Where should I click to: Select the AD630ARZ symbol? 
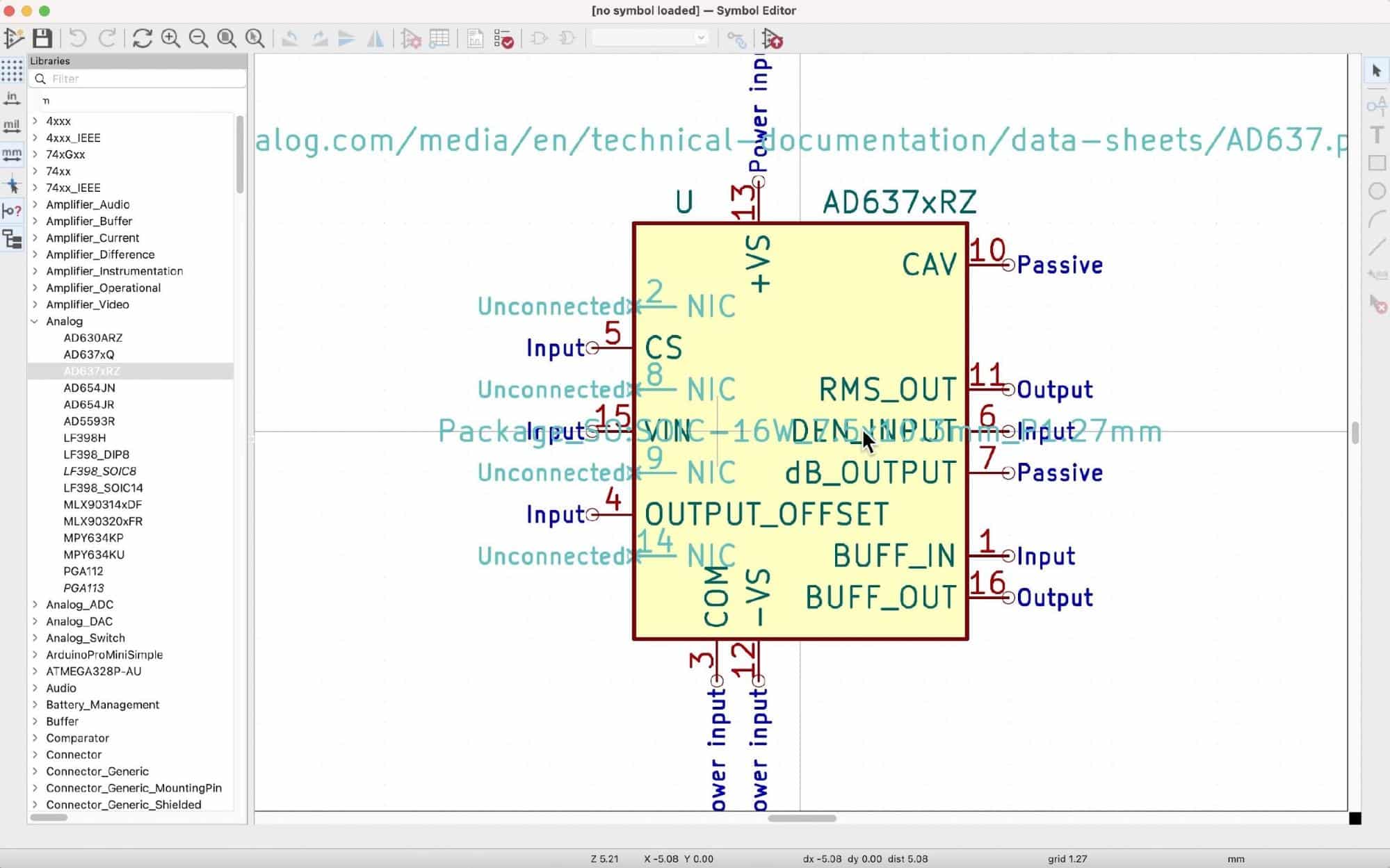(x=92, y=338)
